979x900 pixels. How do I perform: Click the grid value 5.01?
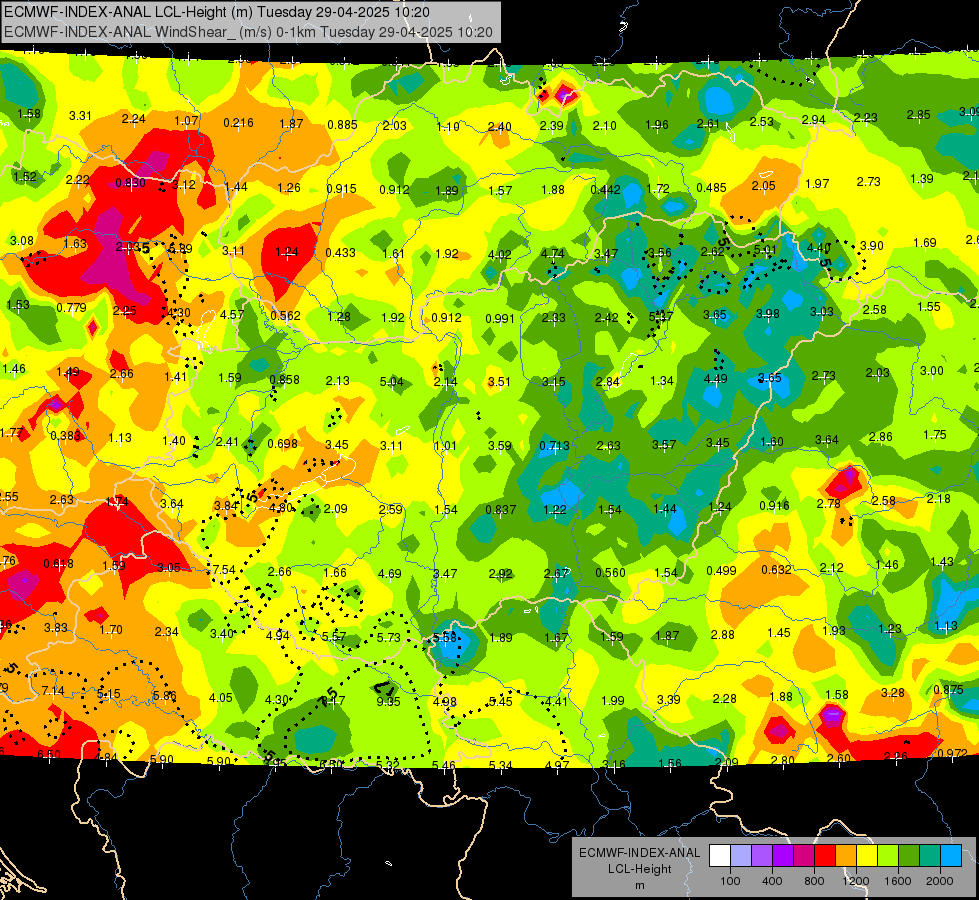(x=765, y=250)
